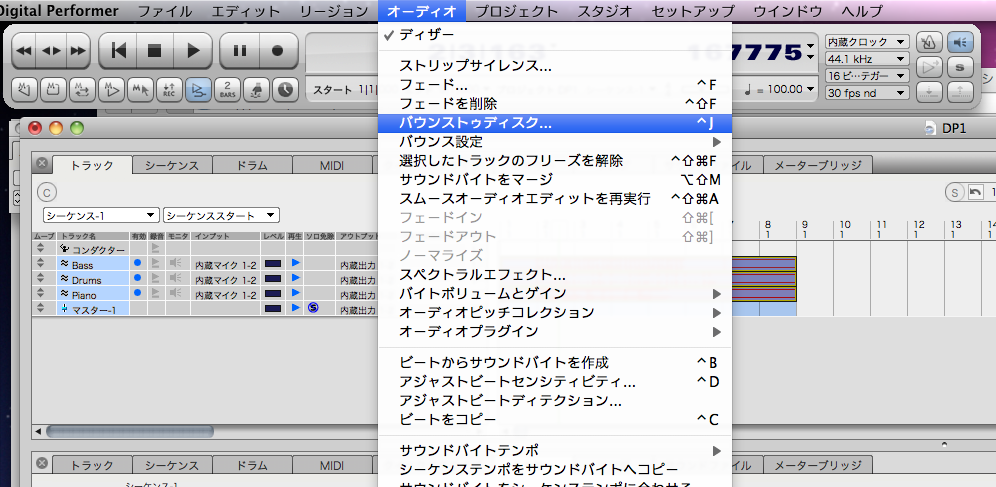Toggle the highlighted audible mode speaker icon
The height and width of the screenshot is (487, 996).
click(960, 42)
